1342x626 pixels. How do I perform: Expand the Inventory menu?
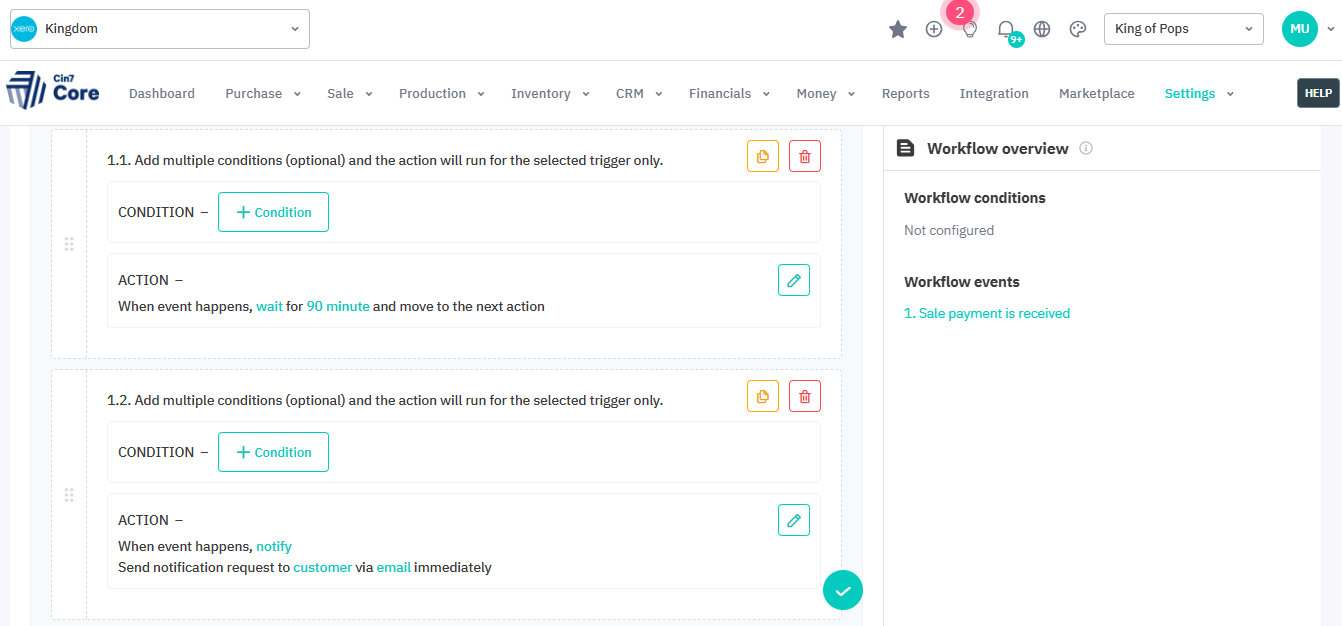(x=549, y=93)
